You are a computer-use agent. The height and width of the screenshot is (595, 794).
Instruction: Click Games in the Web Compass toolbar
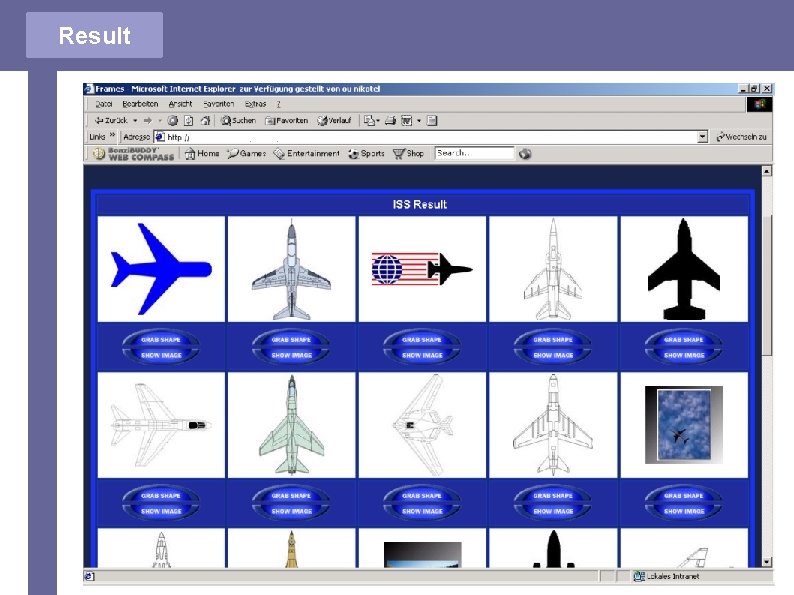247,153
